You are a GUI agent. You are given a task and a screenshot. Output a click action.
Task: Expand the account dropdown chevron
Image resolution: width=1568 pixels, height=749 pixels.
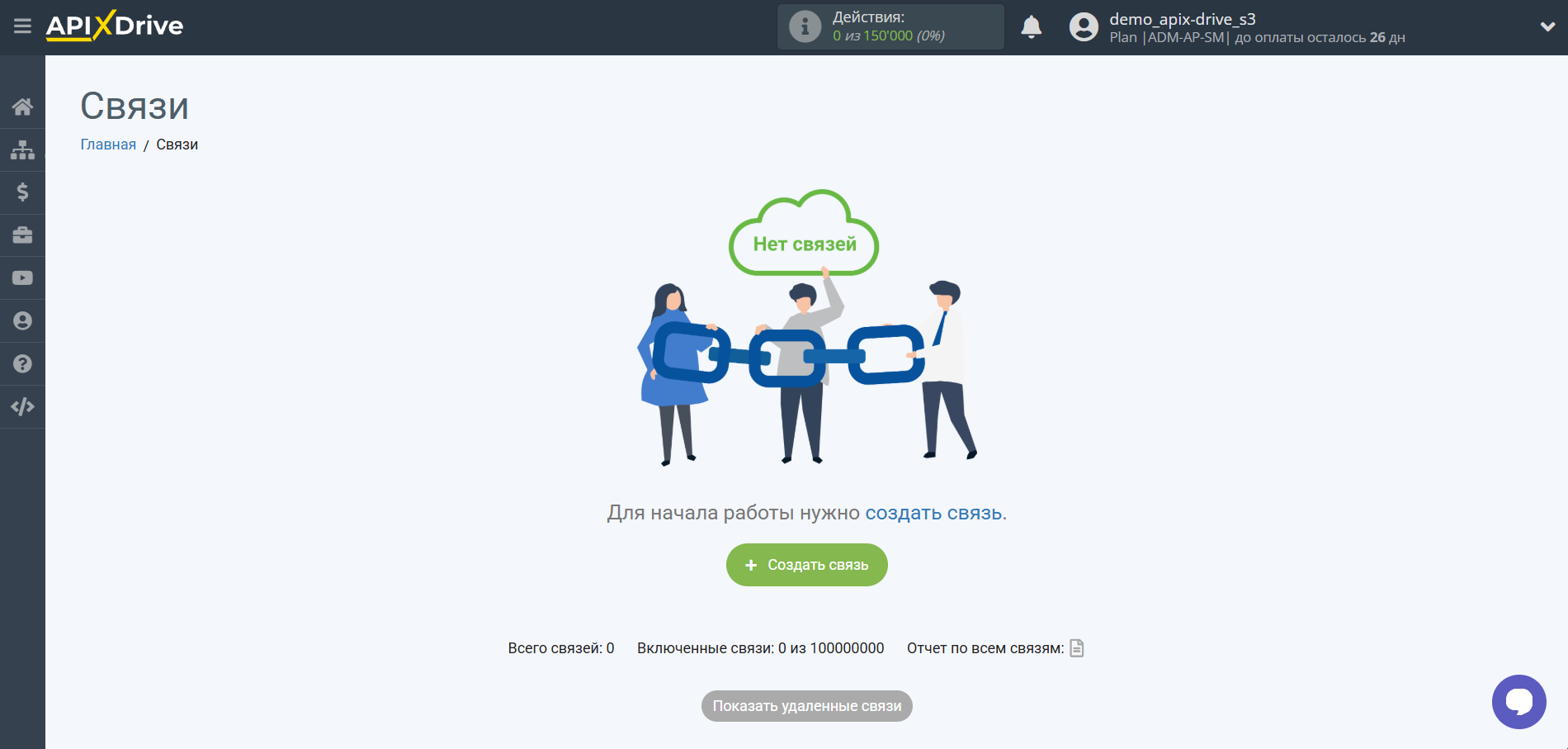[1547, 26]
